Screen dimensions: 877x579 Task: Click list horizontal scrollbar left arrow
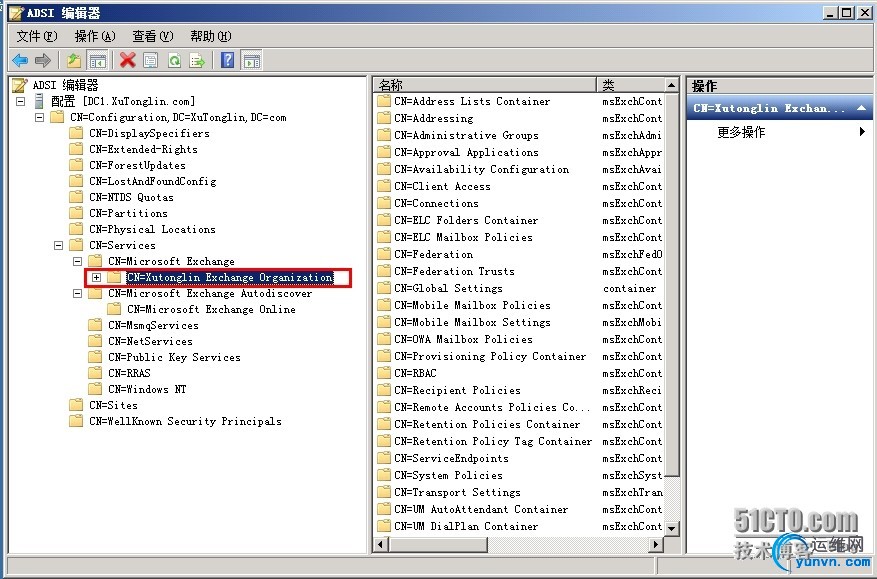[x=381, y=544]
